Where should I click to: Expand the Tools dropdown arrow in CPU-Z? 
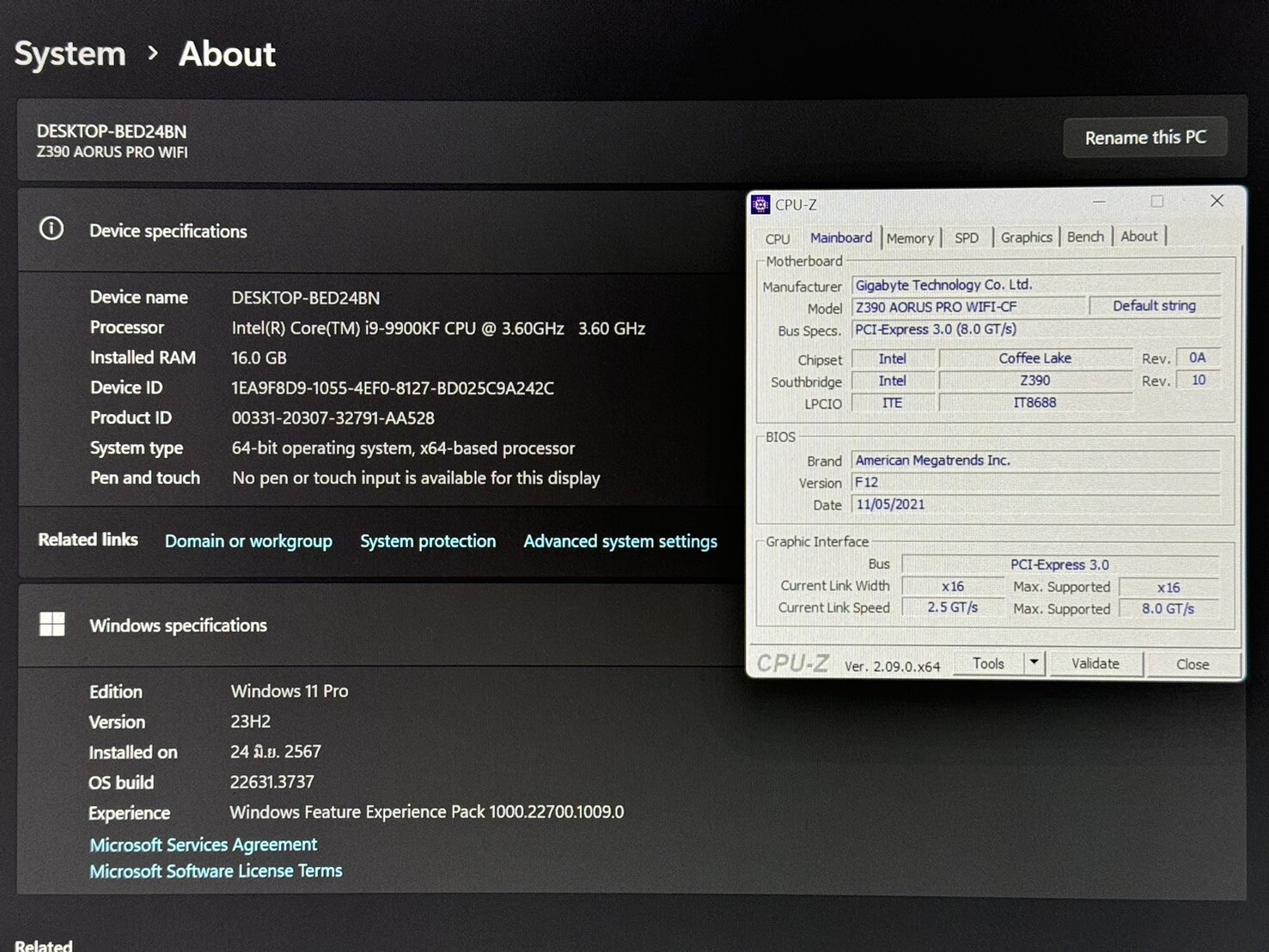coord(1034,662)
